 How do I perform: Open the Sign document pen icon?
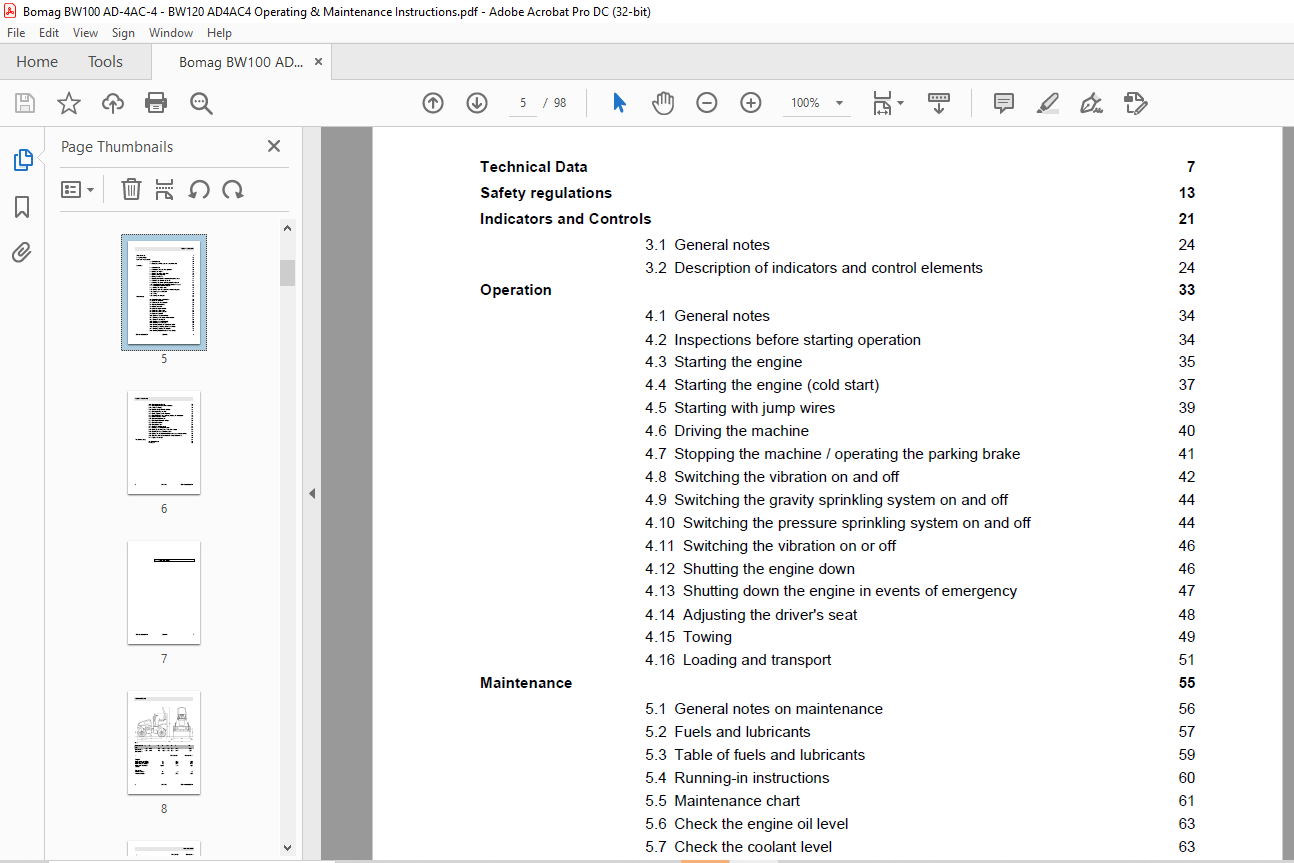1091,103
